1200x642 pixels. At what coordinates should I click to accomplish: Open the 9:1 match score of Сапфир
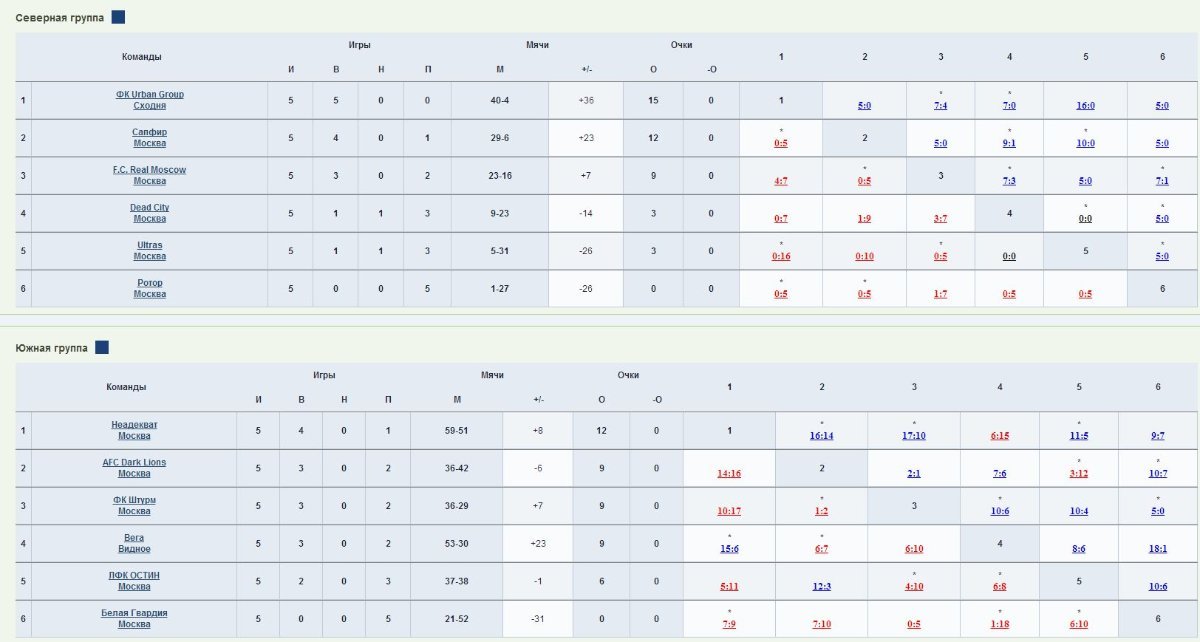point(1009,143)
